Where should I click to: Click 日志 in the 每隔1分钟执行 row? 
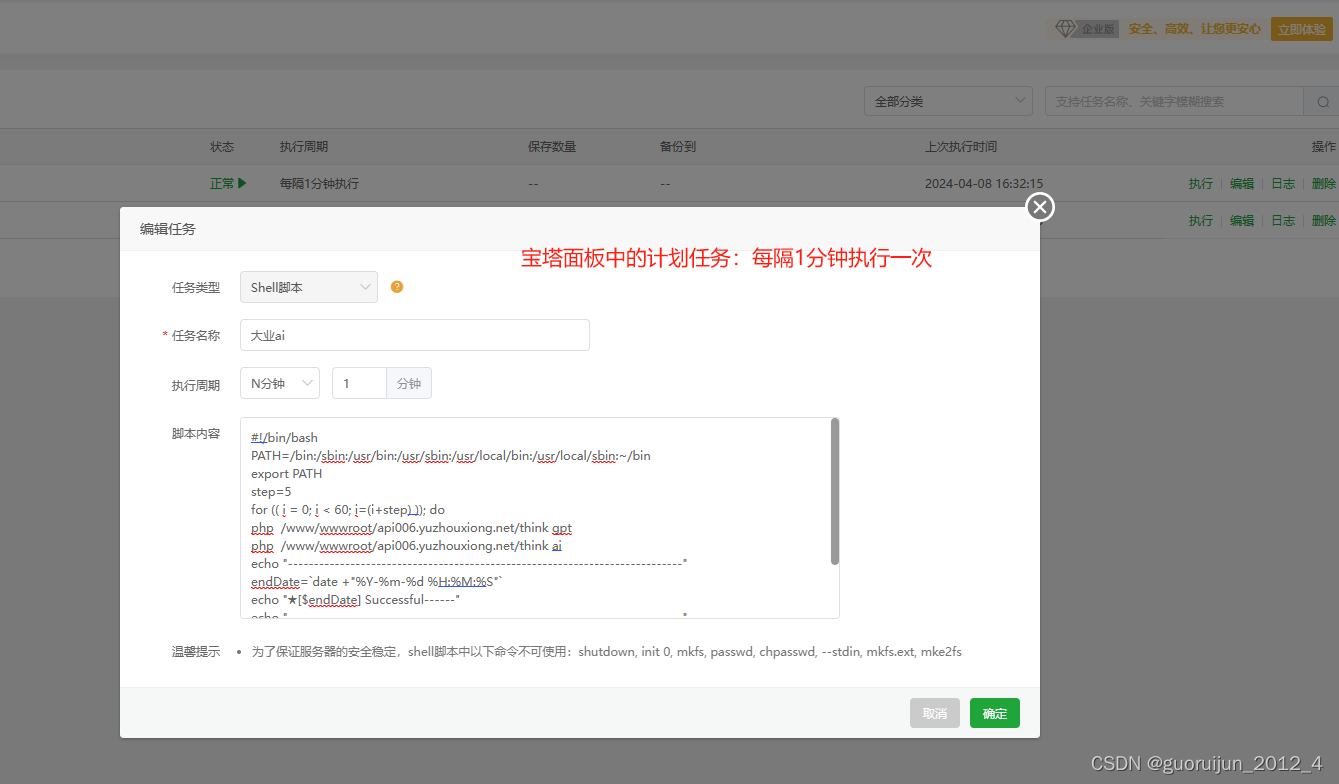click(x=1283, y=184)
